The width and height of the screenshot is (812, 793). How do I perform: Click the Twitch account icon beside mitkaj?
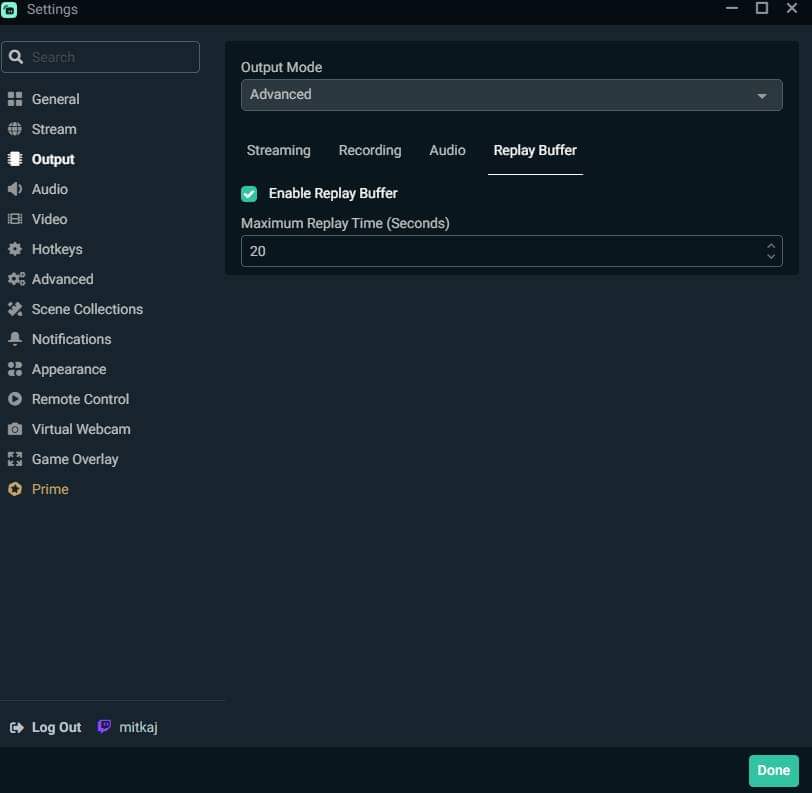point(104,727)
